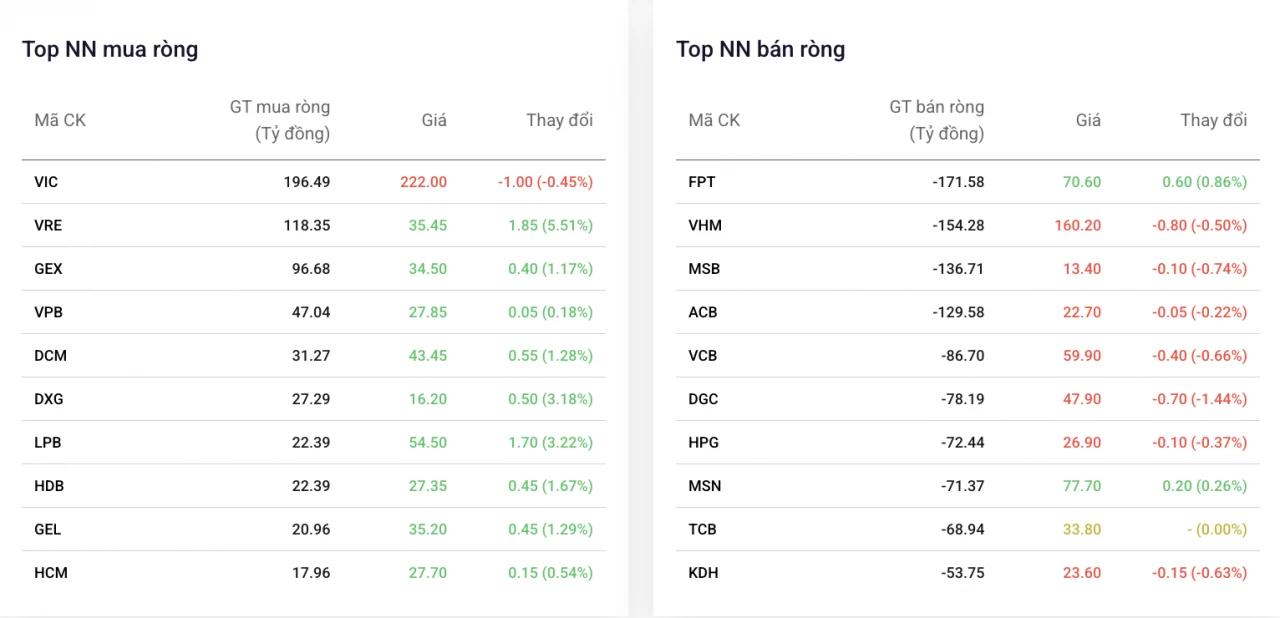Screen dimensions: 1280x618
Task: Select HDB price 27.35
Action: [x=428, y=486]
